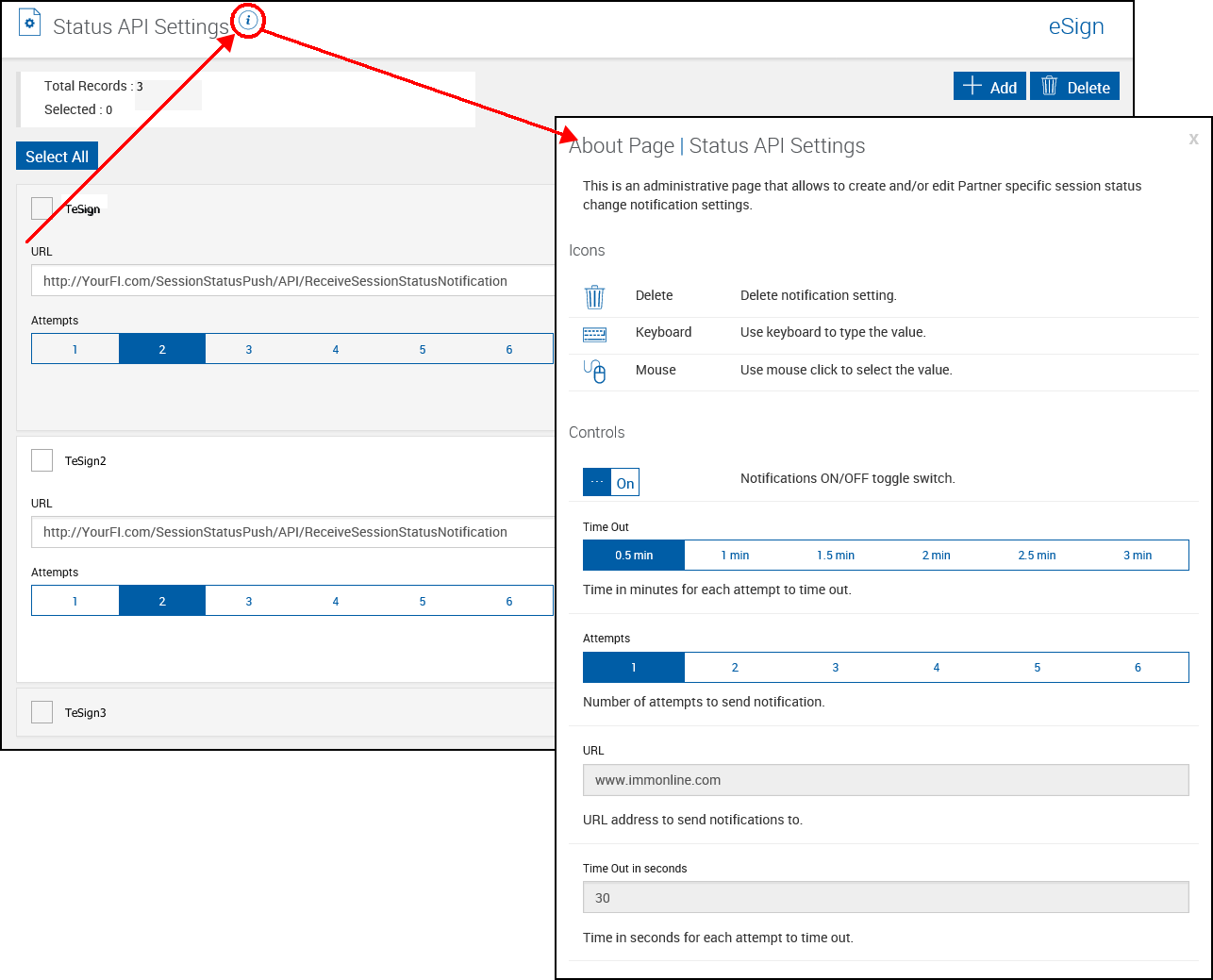The image size is (1213, 980).
Task: Choose 6 attempts for TeSign2
Action: pos(508,601)
